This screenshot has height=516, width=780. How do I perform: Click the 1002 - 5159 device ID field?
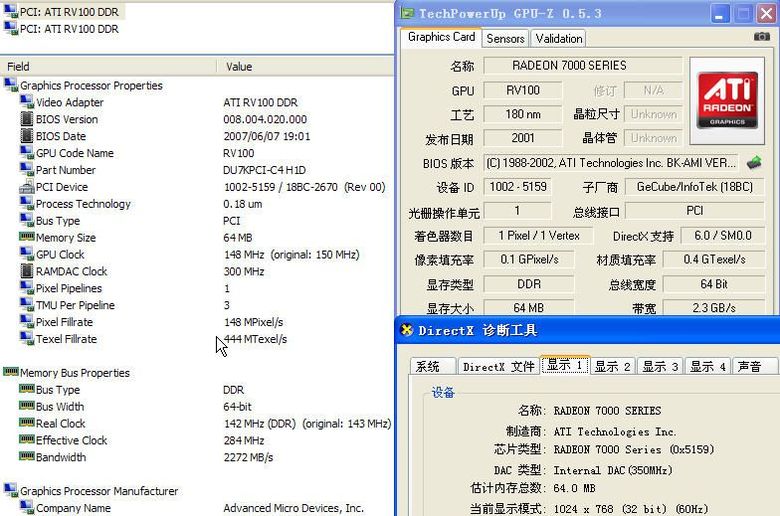click(518, 187)
